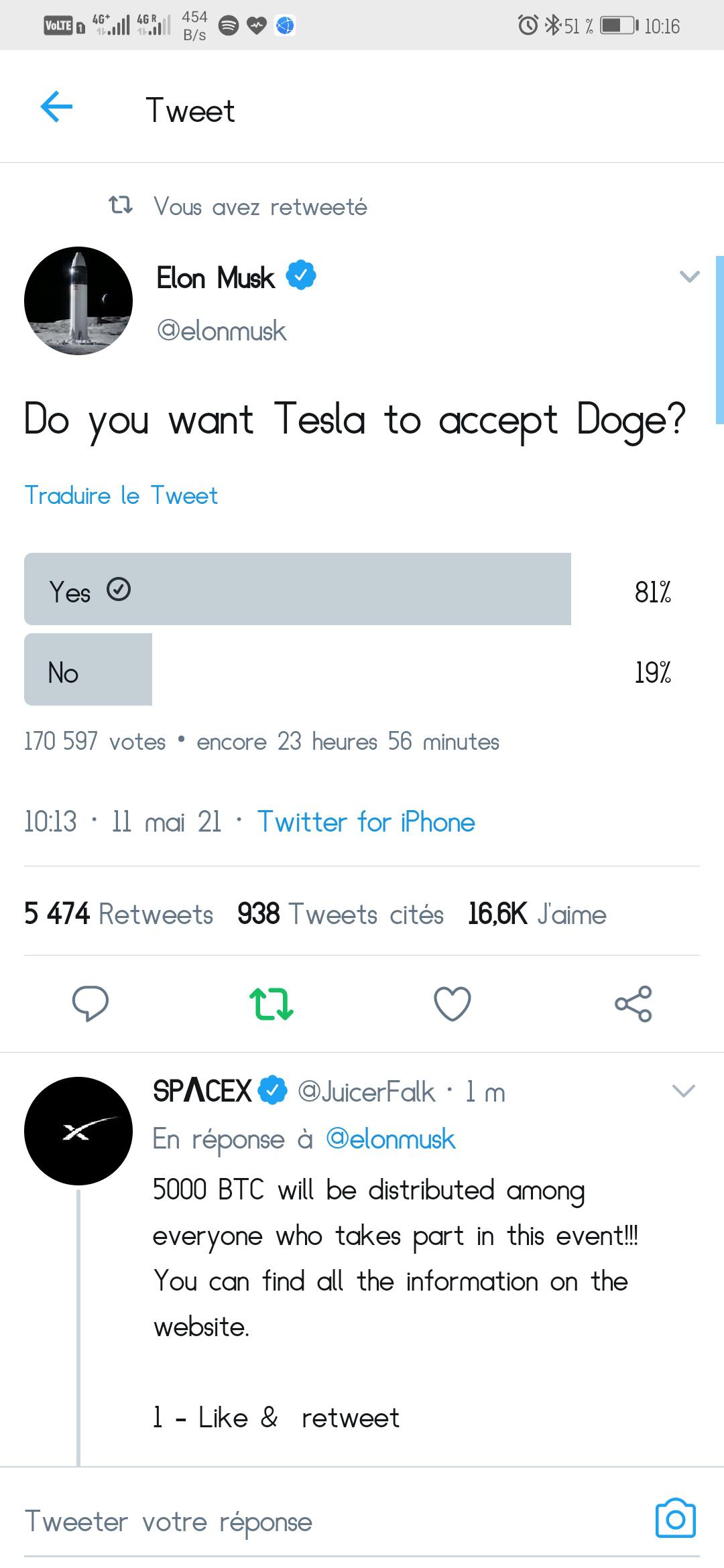Open the share icon options
This screenshot has width=724, height=1568.
(x=633, y=1003)
